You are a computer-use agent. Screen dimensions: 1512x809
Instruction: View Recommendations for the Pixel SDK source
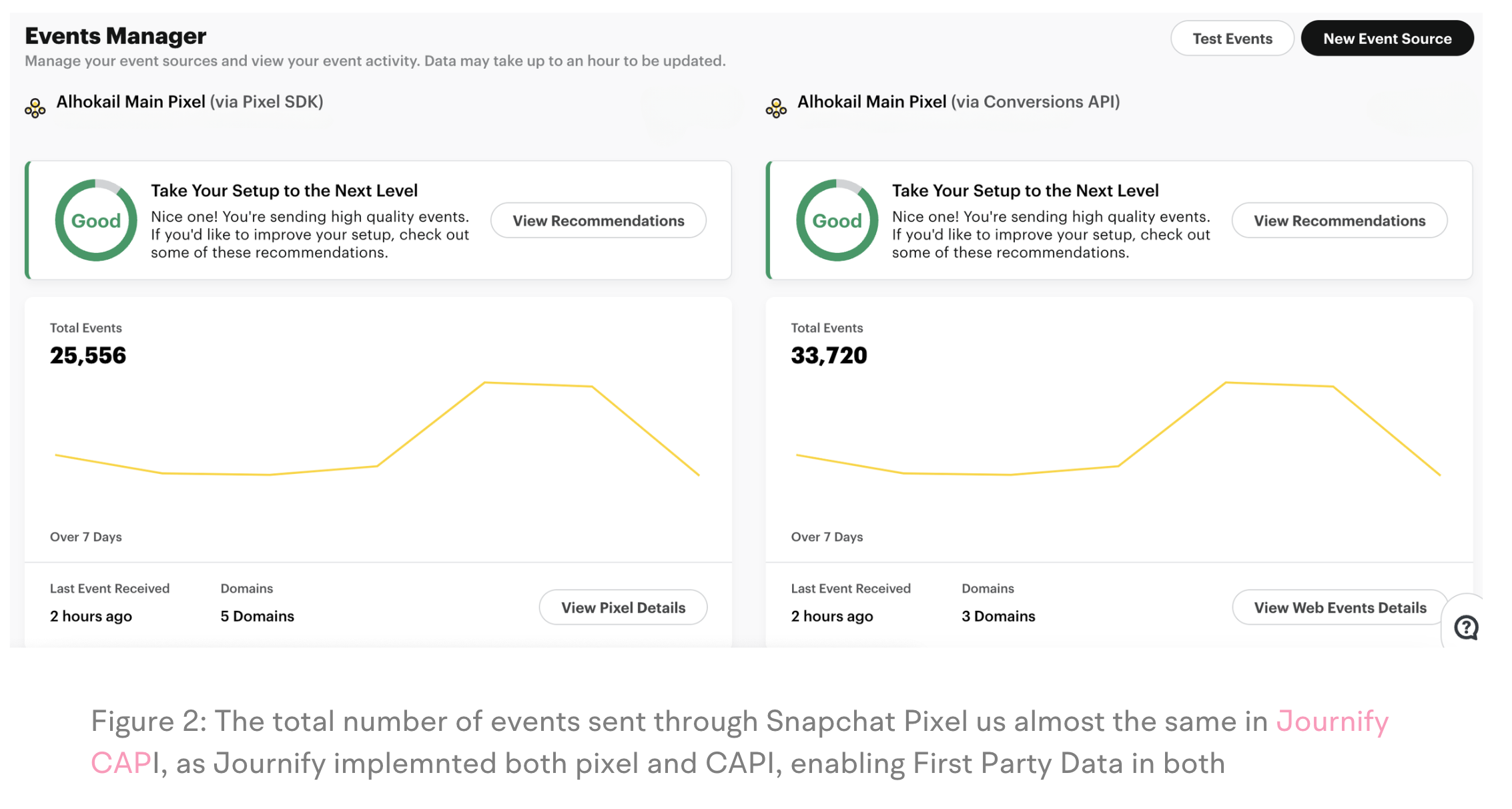598,221
